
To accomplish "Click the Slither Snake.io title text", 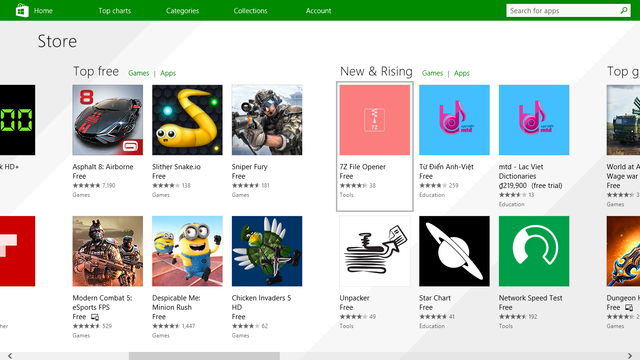I will tap(176, 167).
